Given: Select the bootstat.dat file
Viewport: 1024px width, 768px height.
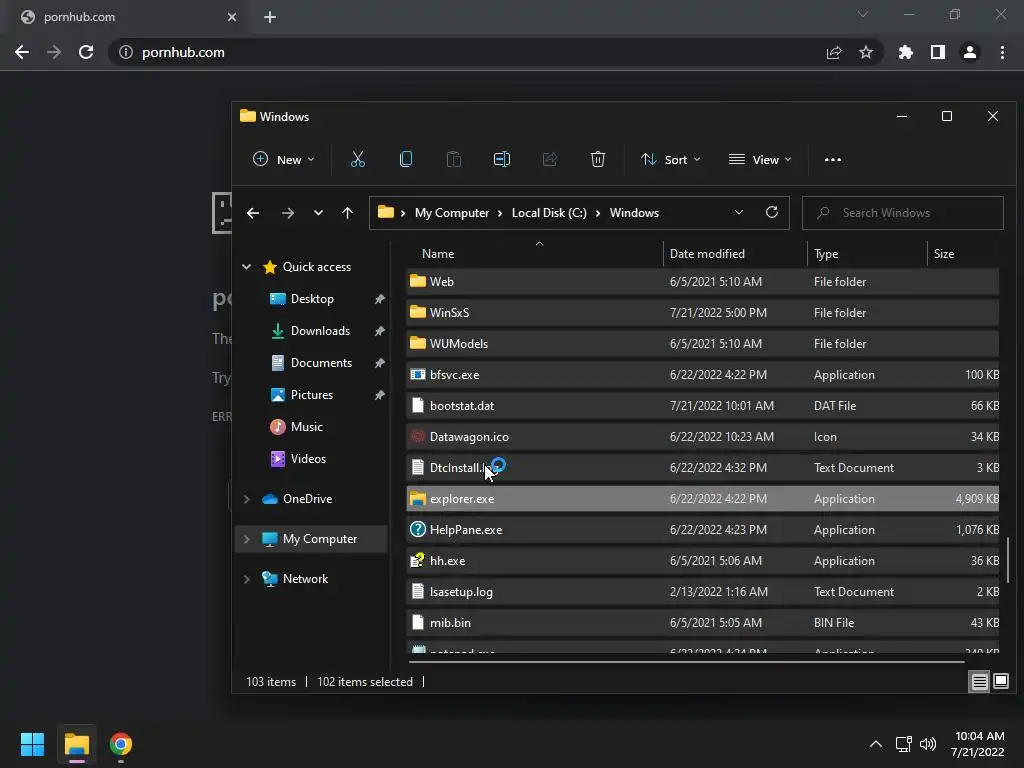Looking at the screenshot, I should tap(703, 406).
